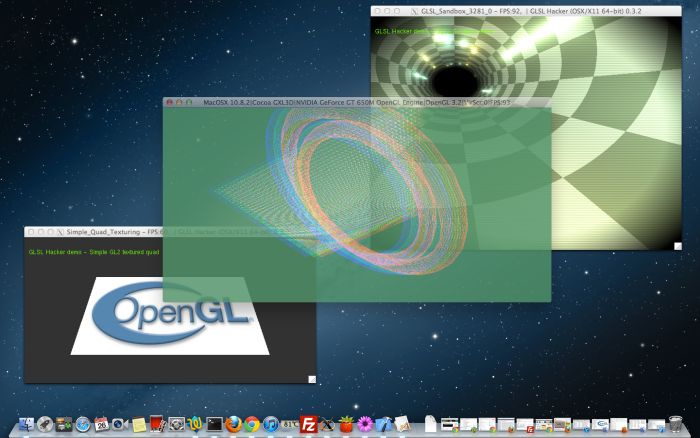
Task: Close the Simple_Quad_Texturing window
Action: pyautogui.click(x=31, y=232)
